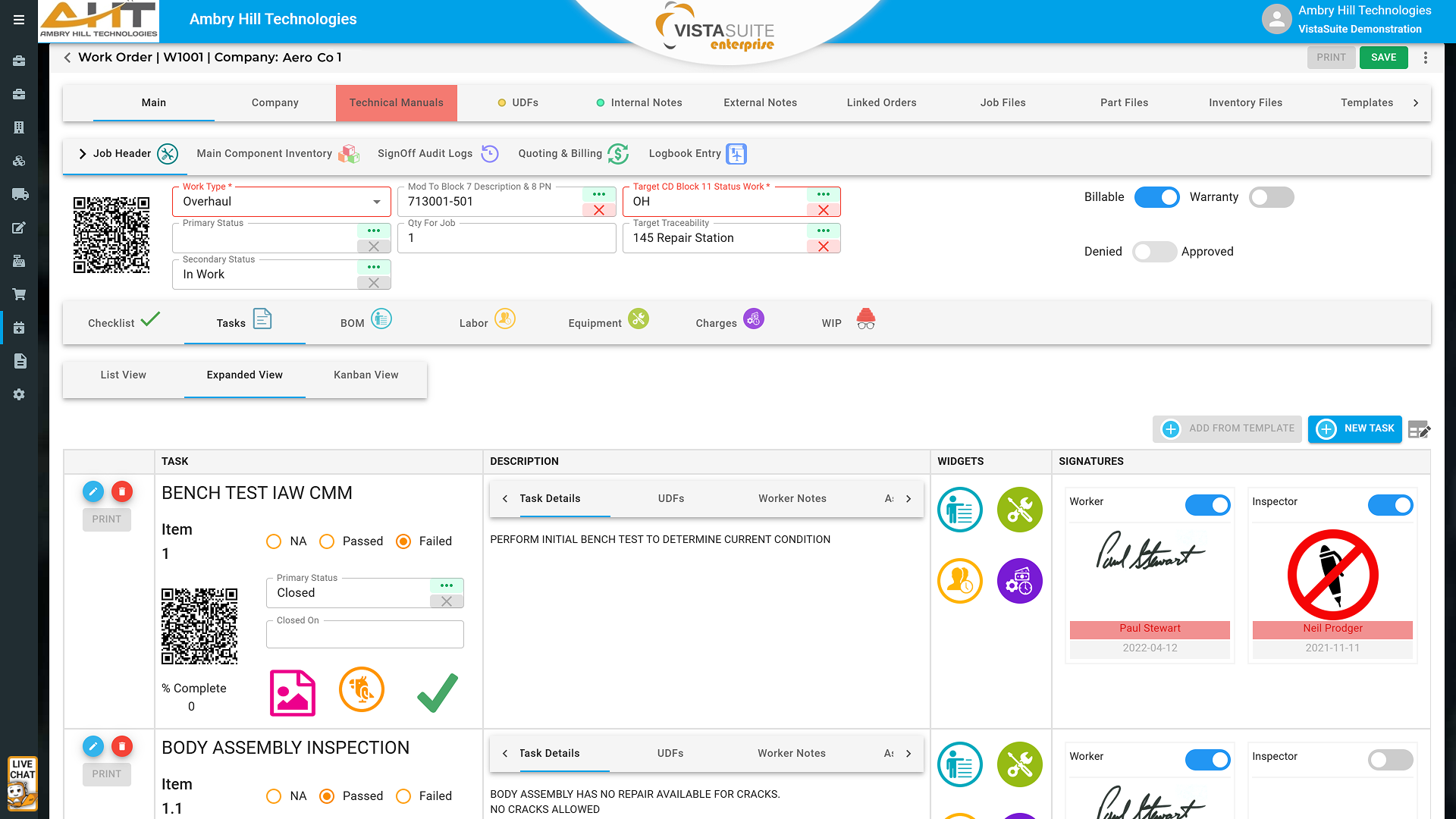Click the green SAVE button

pyautogui.click(x=1383, y=58)
